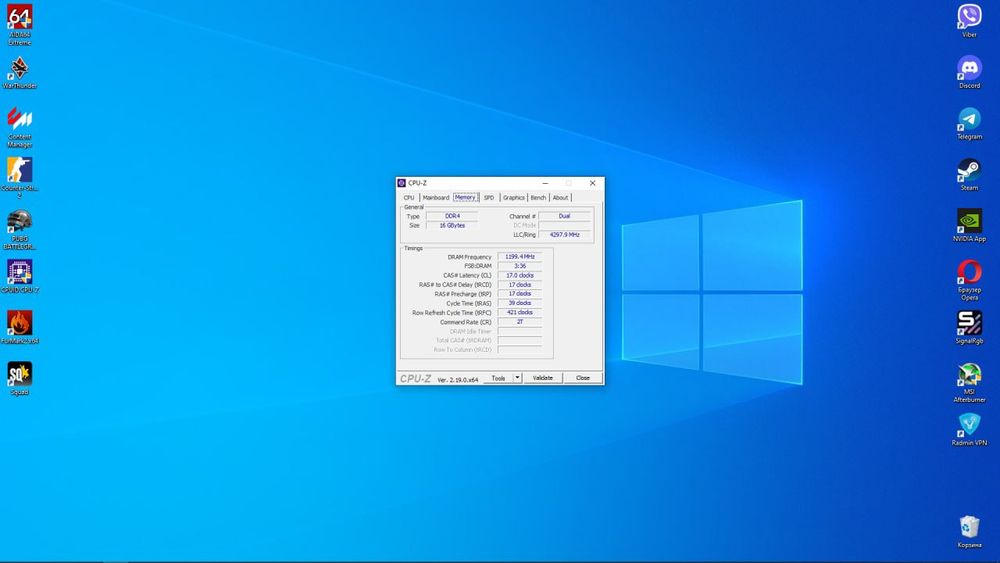This screenshot has height=563, width=1000.
Task: Minimize the CPU-Z window
Action: click(x=545, y=183)
